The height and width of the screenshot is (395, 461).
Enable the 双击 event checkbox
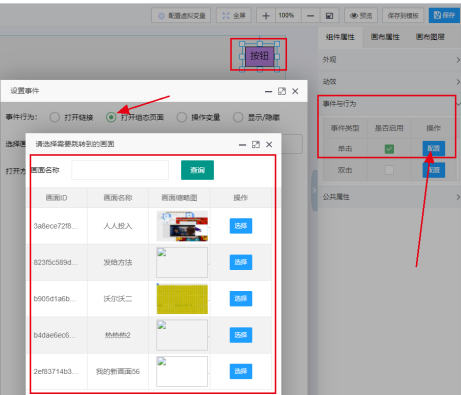click(389, 170)
